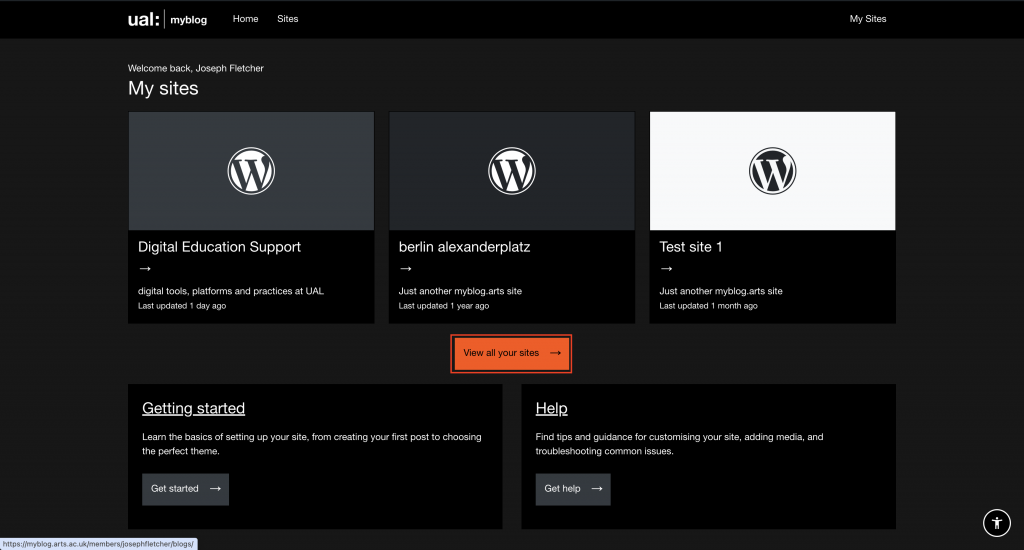Select 'Last updated 1 year ago' text
The image size is (1024, 550).
tap(443, 306)
